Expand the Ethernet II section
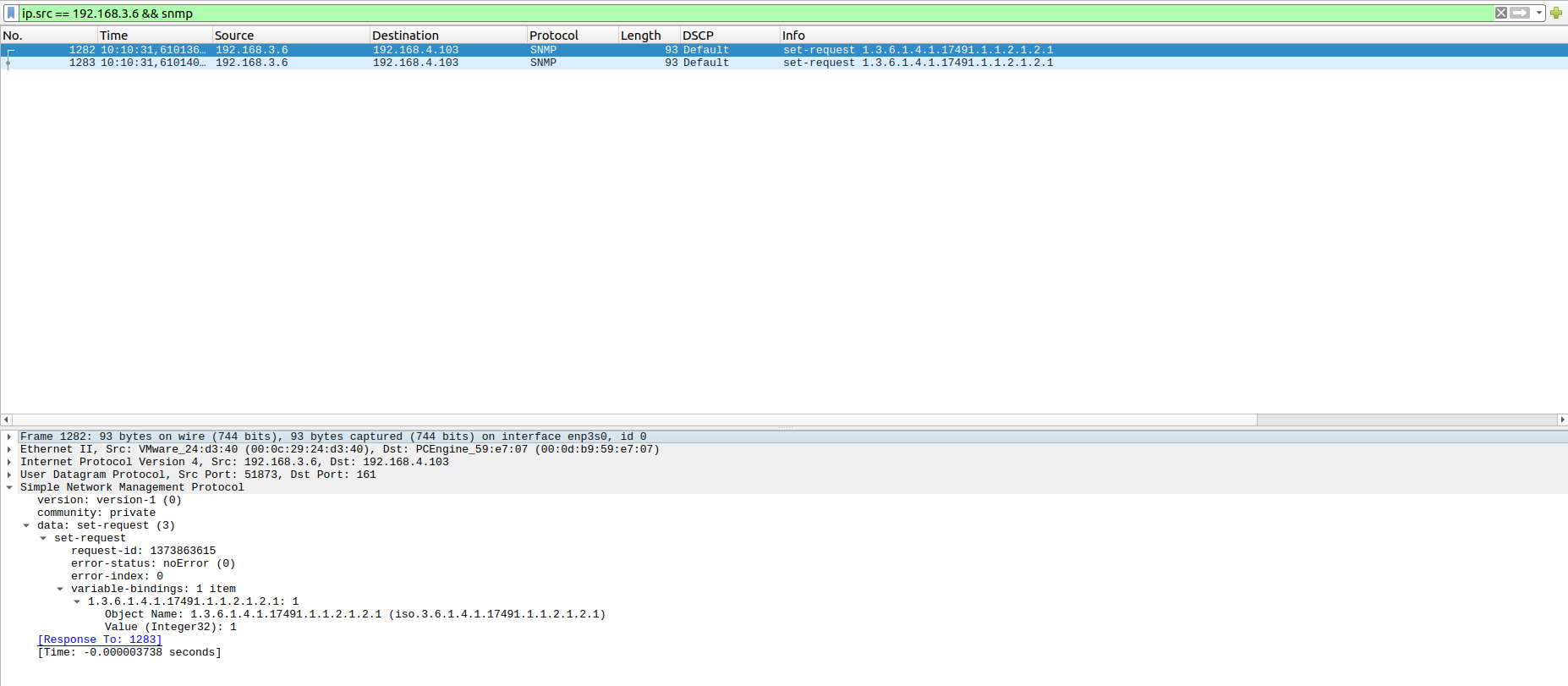Viewport: 1568px width, 686px height. tap(9, 449)
